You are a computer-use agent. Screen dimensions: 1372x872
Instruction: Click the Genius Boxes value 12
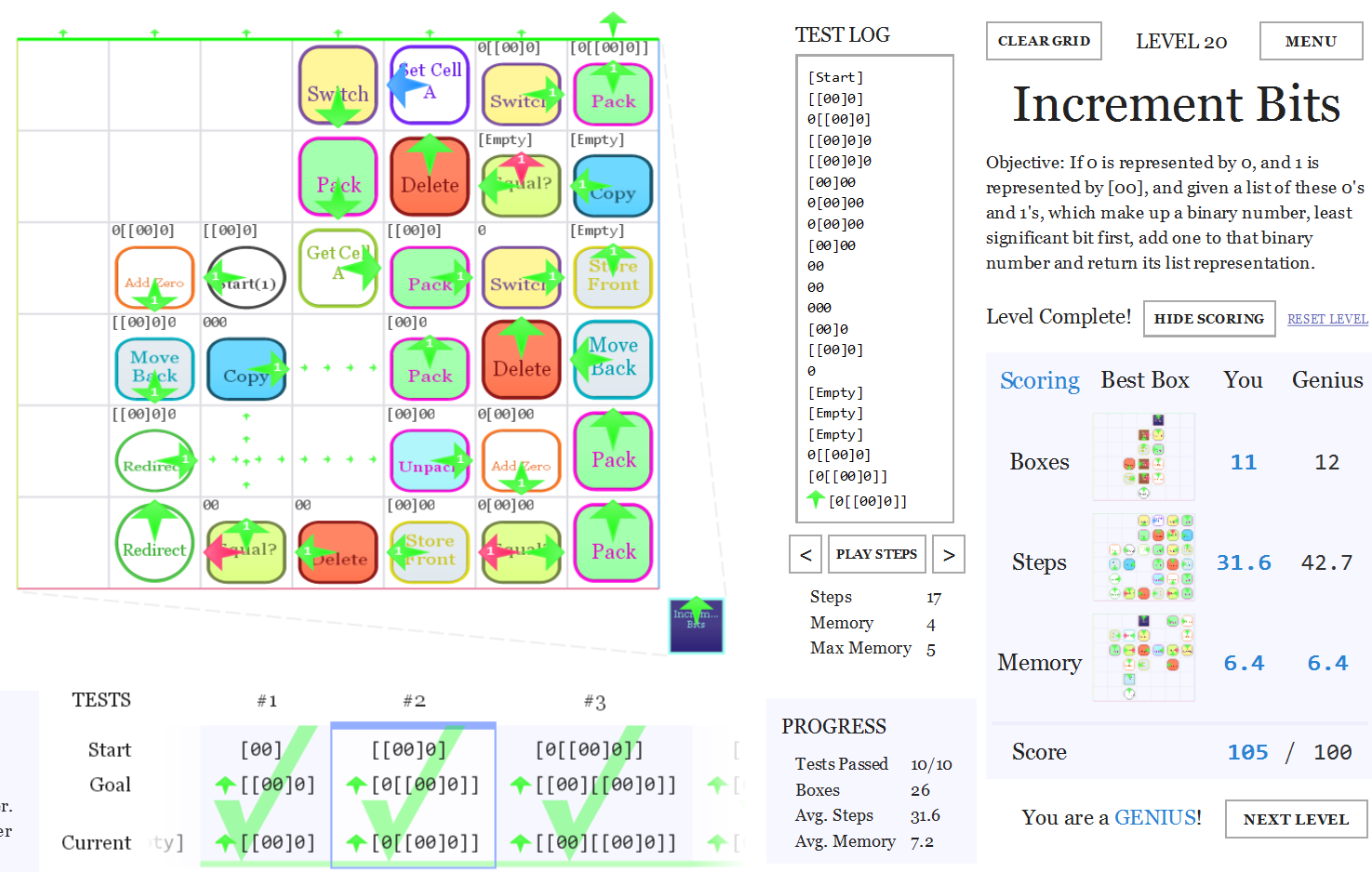1327,462
